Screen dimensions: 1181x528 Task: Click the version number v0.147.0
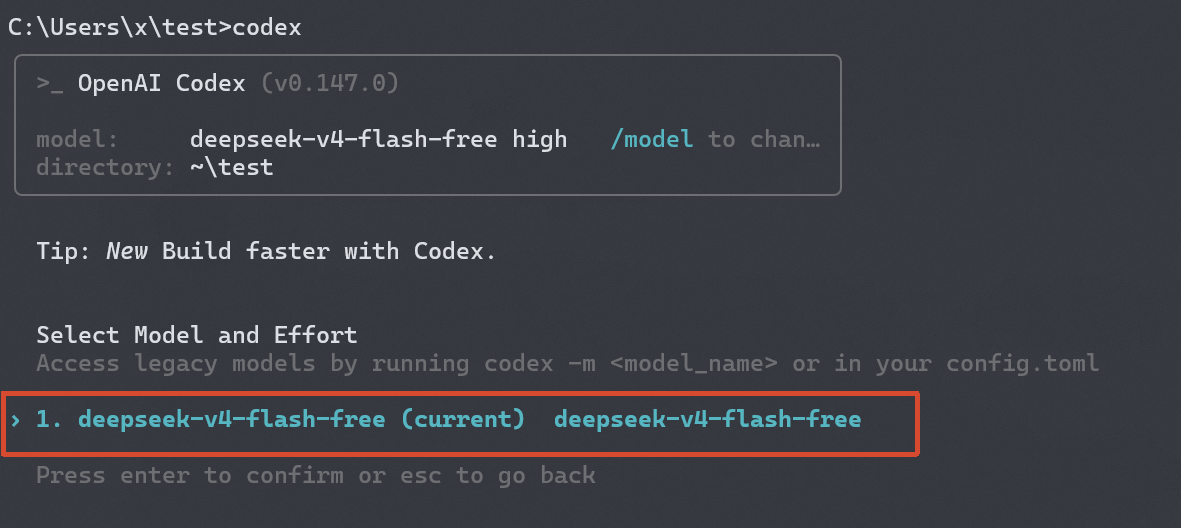pos(330,83)
